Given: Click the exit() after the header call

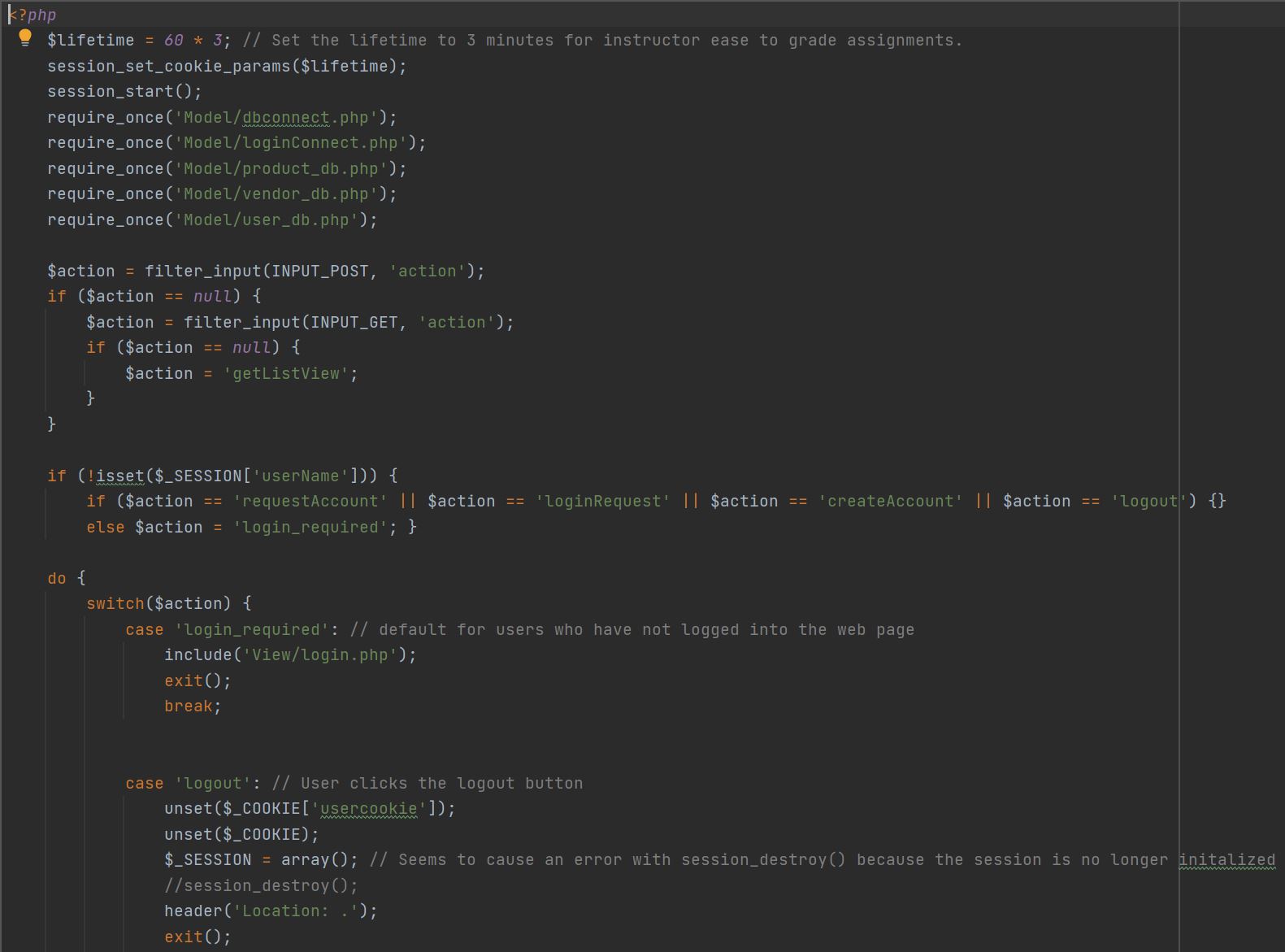Looking at the screenshot, I should tap(198, 937).
